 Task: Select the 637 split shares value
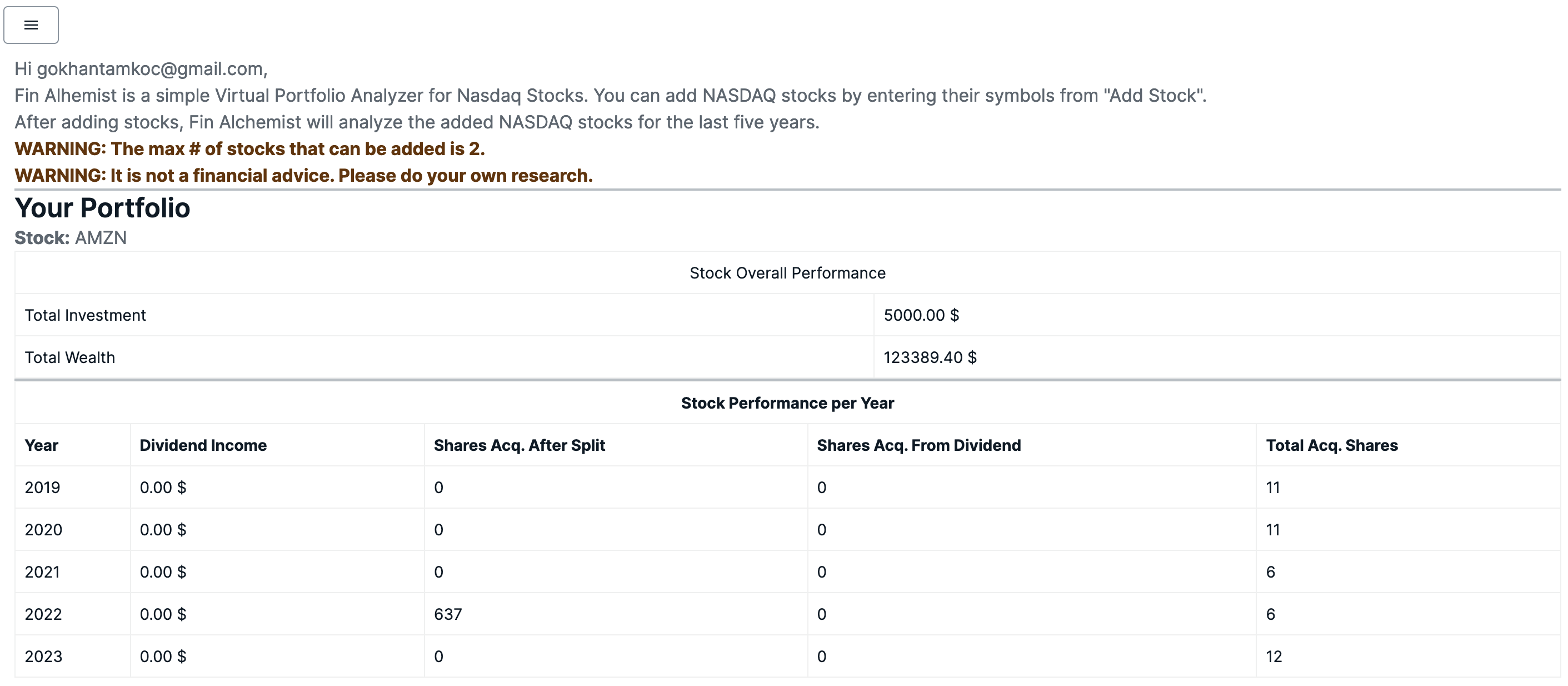click(x=448, y=614)
